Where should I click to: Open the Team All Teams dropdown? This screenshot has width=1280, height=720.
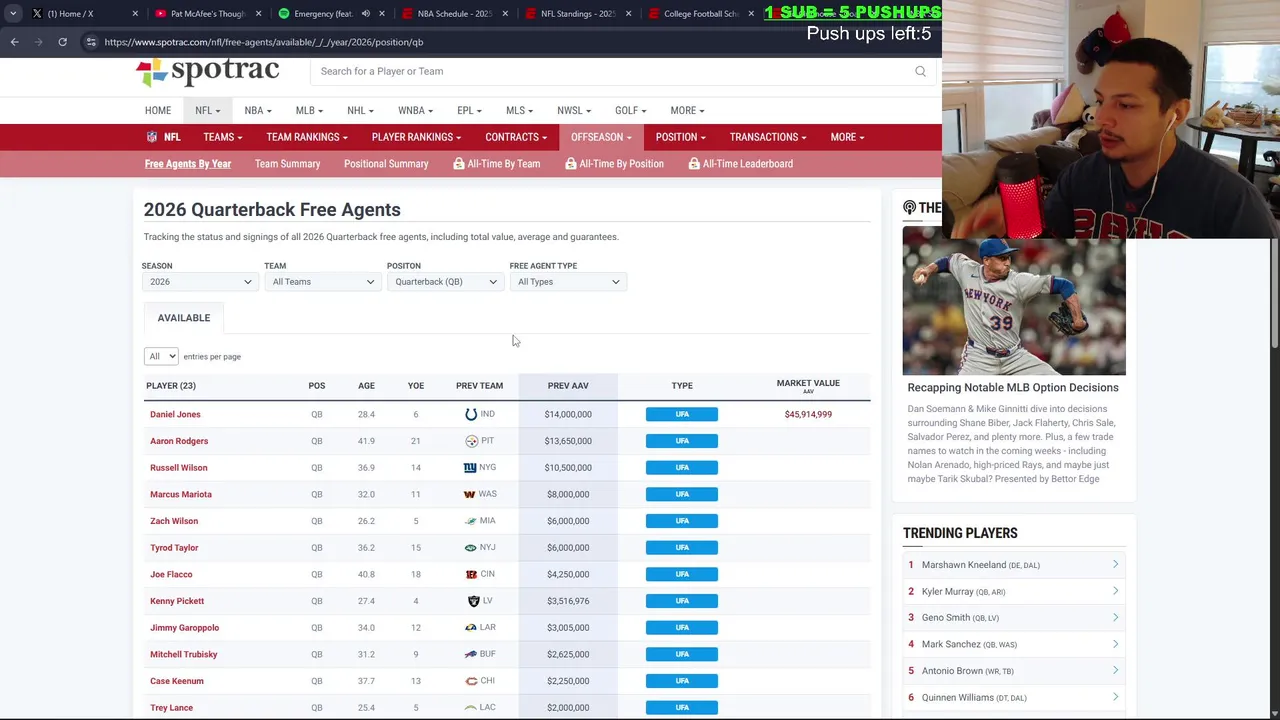click(322, 282)
